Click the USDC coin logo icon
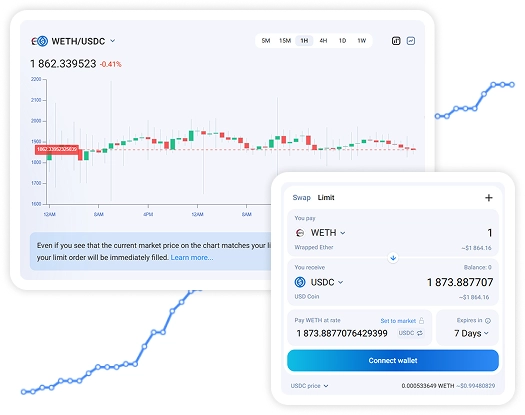 click(x=300, y=282)
